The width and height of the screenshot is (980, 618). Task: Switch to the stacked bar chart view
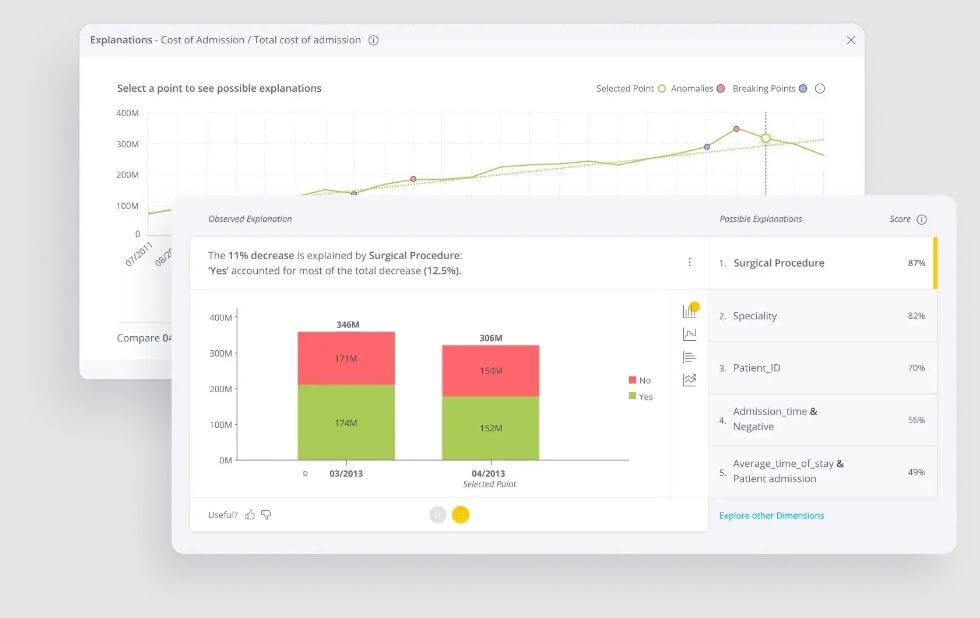[x=689, y=311]
